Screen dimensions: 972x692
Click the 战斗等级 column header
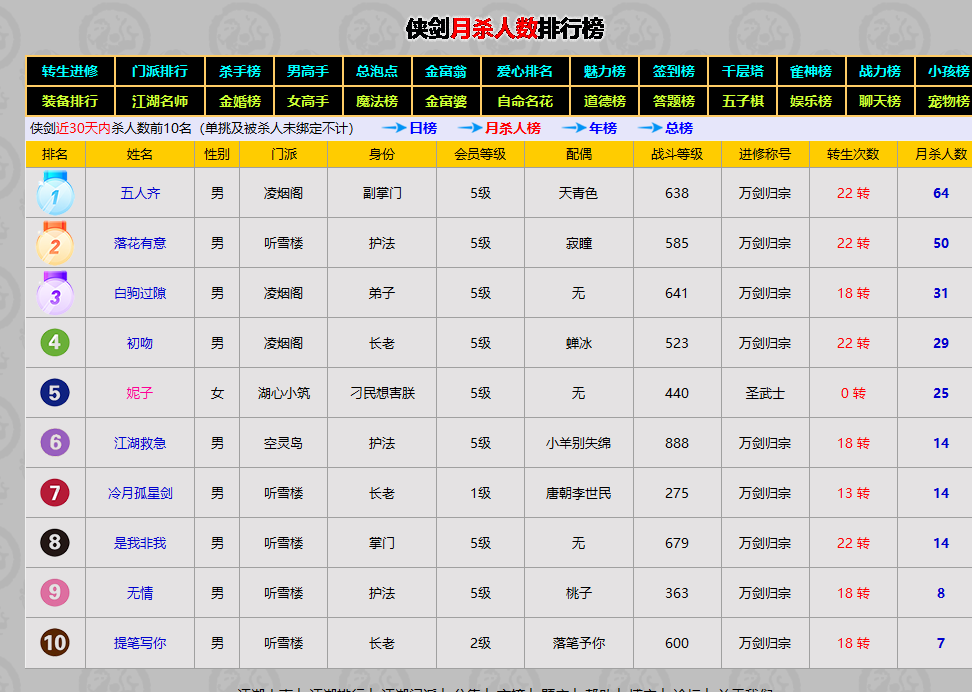pyautogui.click(x=677, y=154)
